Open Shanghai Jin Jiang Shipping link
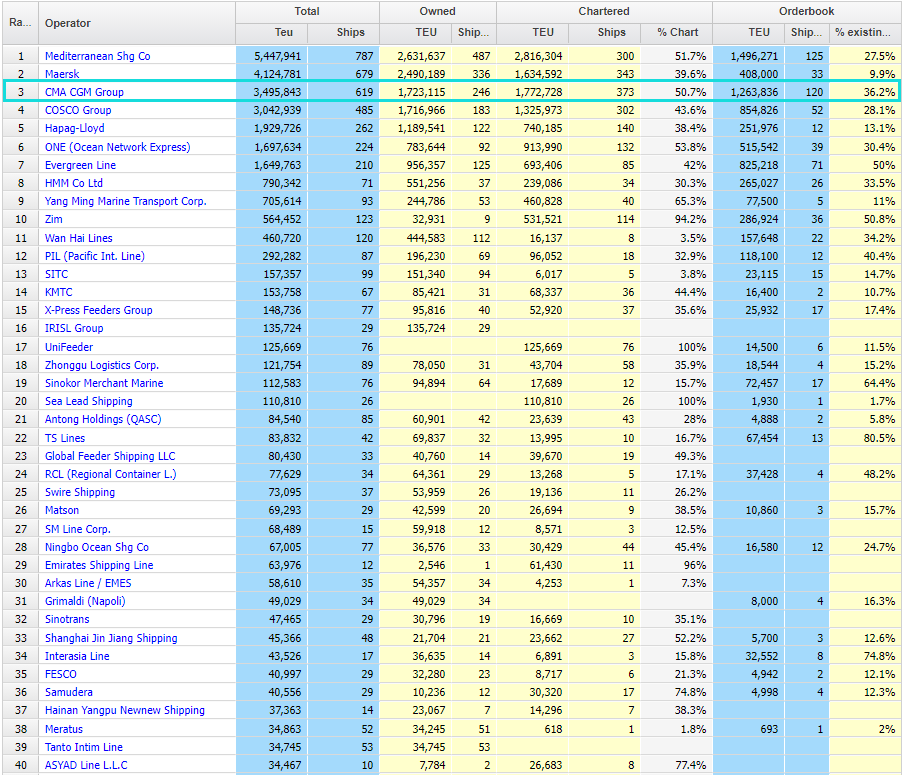This screenshot has height=775, width=905. tap(111, 638)
